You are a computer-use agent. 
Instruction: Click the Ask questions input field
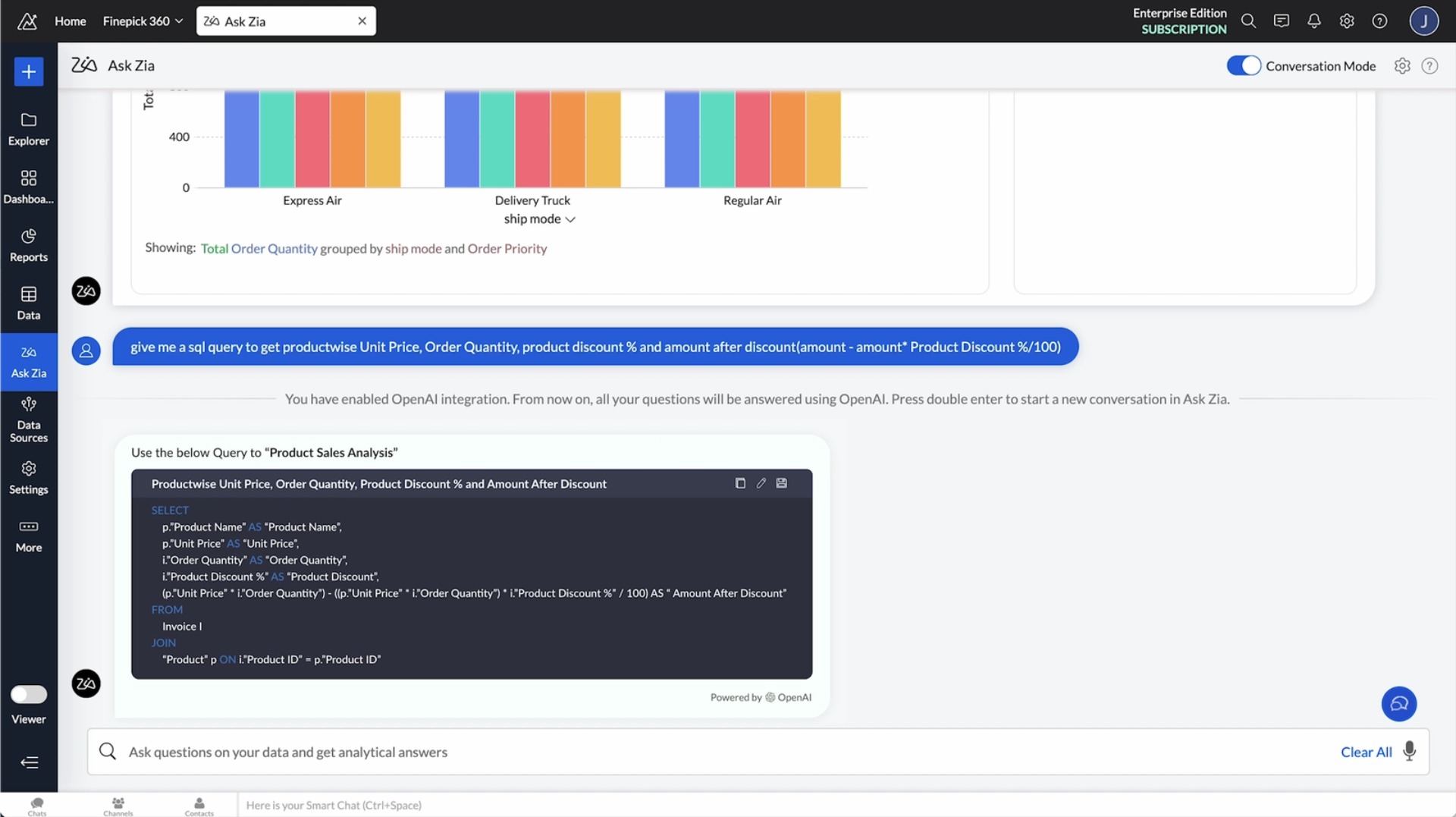[728, 752]
